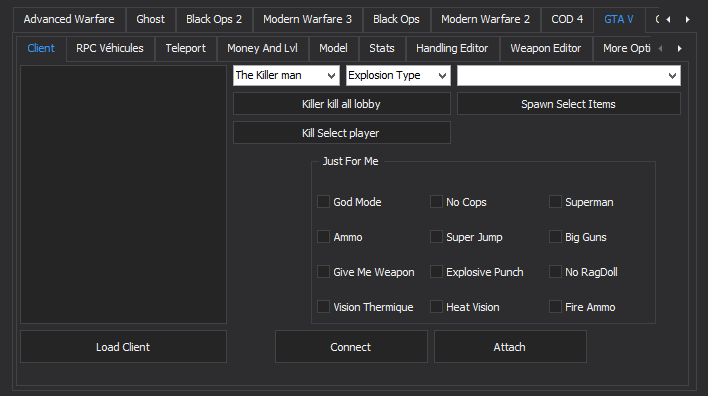The width and height of the screenshot is (708, 396).
Task: Open the Black Ops tab
Action: click(396, 19)
